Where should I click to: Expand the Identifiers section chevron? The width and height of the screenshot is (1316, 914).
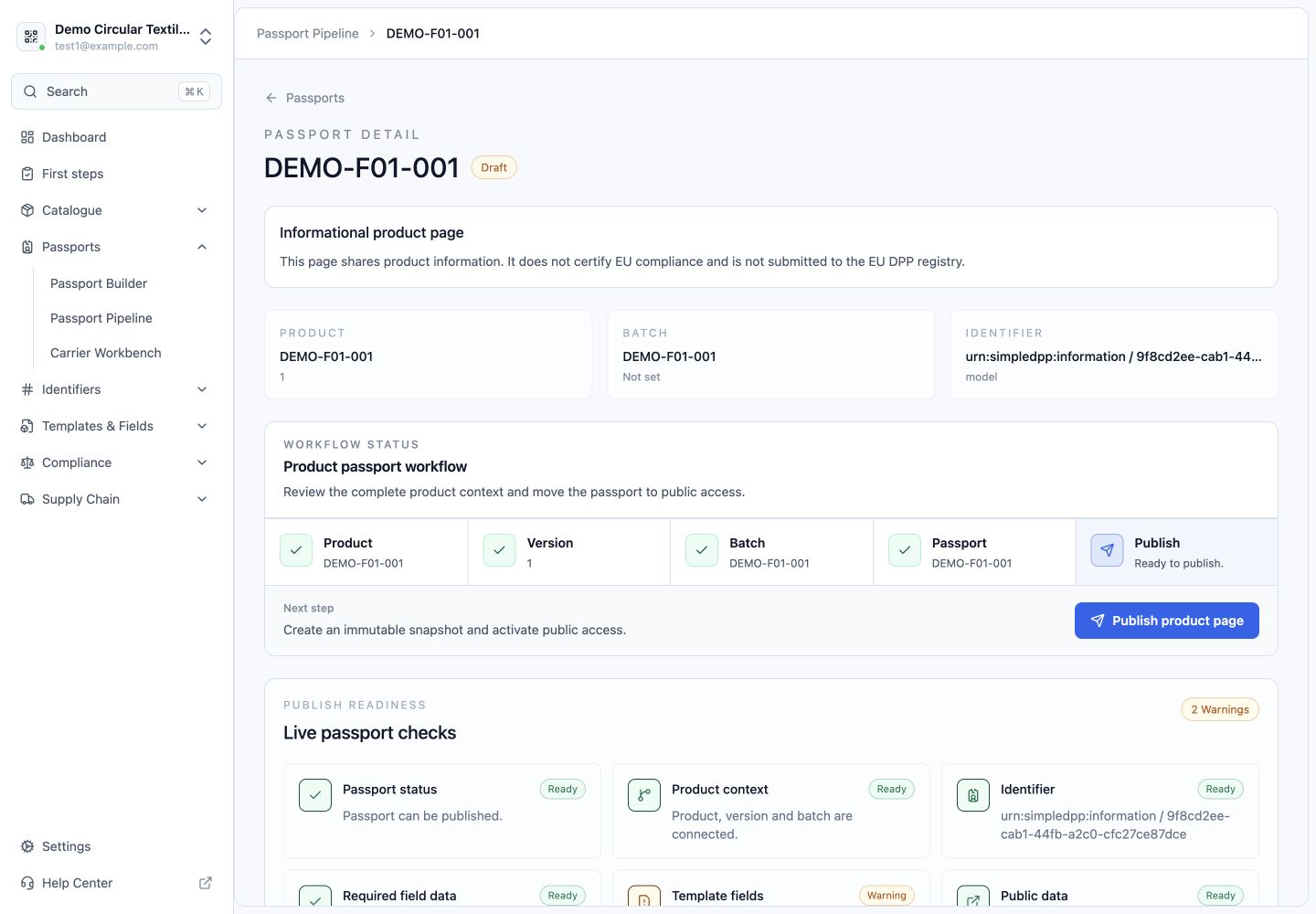tap(202, 389)
